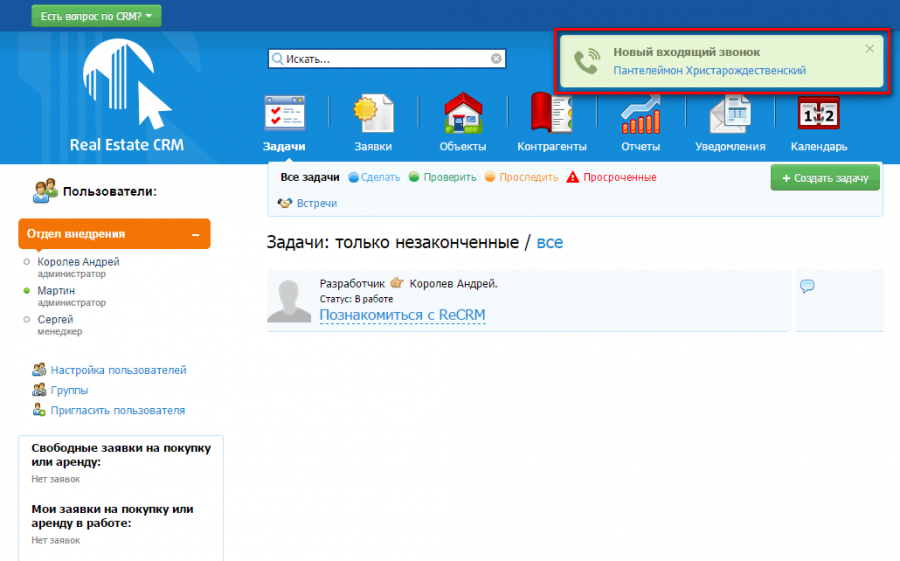
Task: Click the Объекты menu label
Action: click(463, 146)
